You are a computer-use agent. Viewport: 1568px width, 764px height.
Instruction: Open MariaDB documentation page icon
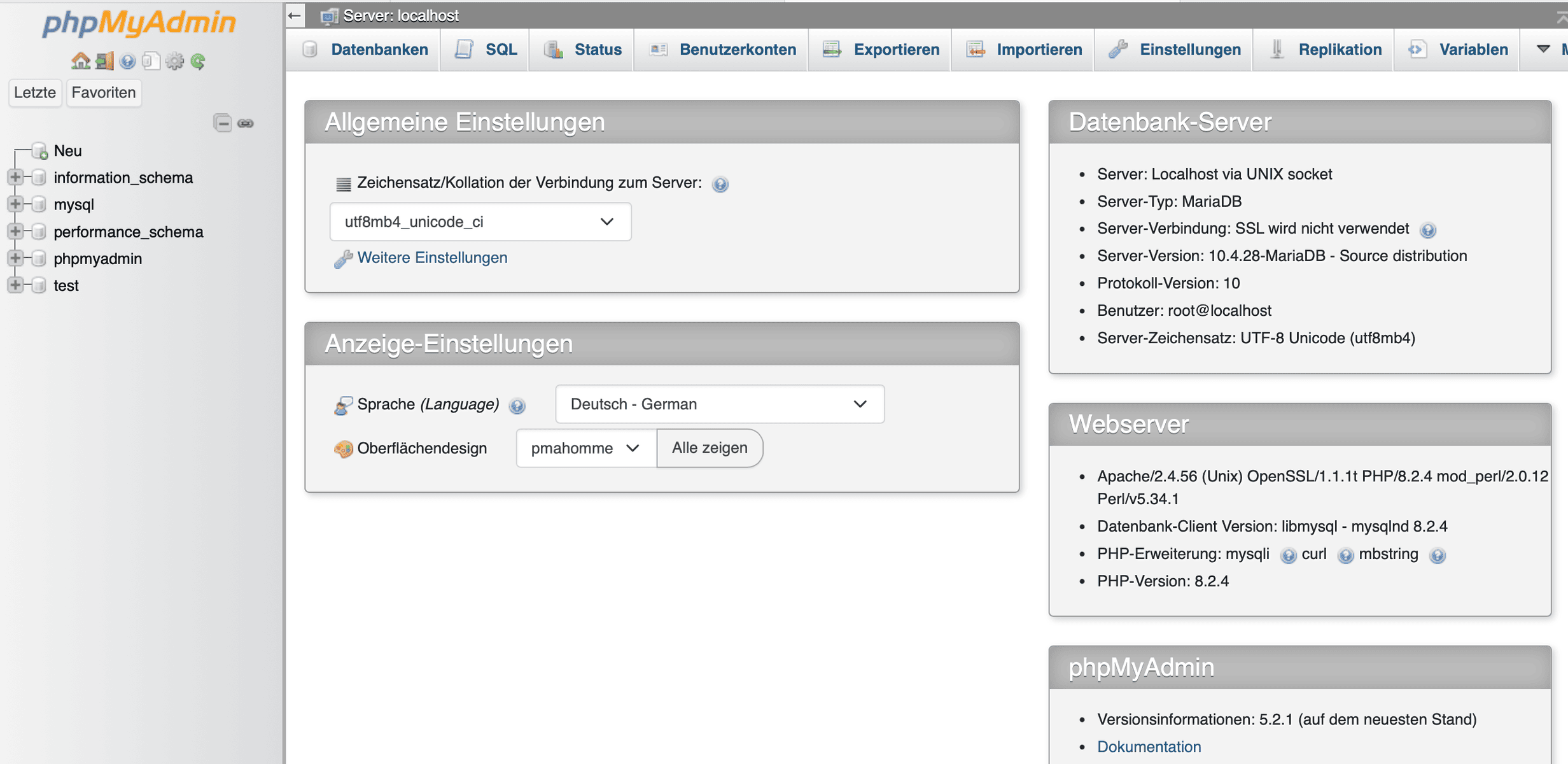click(x=151, y=61)
